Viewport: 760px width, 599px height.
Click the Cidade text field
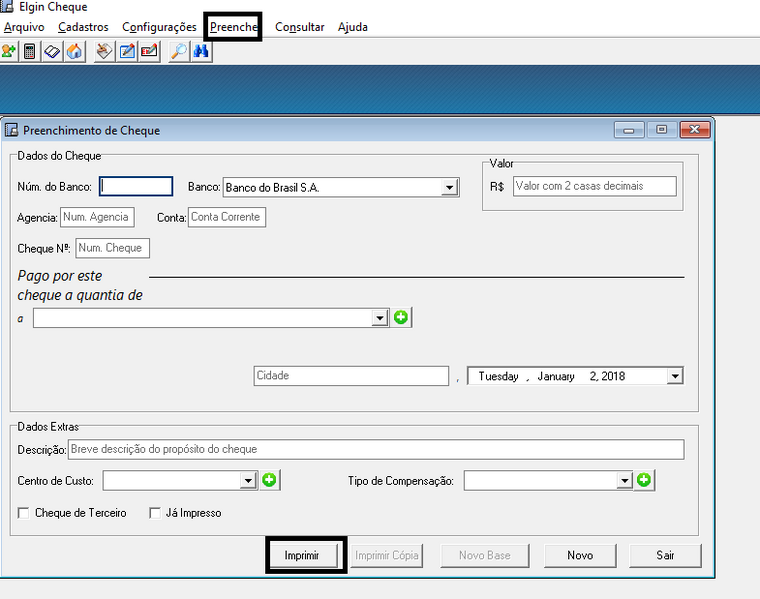coord(351,376)
